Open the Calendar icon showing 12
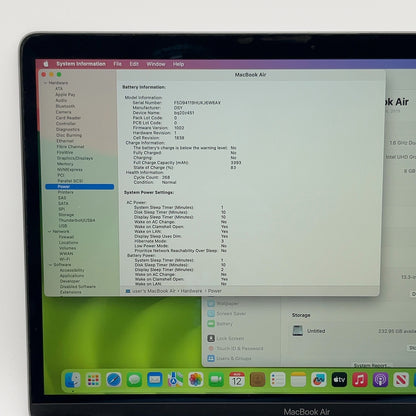This screenshot has height=416, width=416. pyautogui.click(x=237, y=380)
